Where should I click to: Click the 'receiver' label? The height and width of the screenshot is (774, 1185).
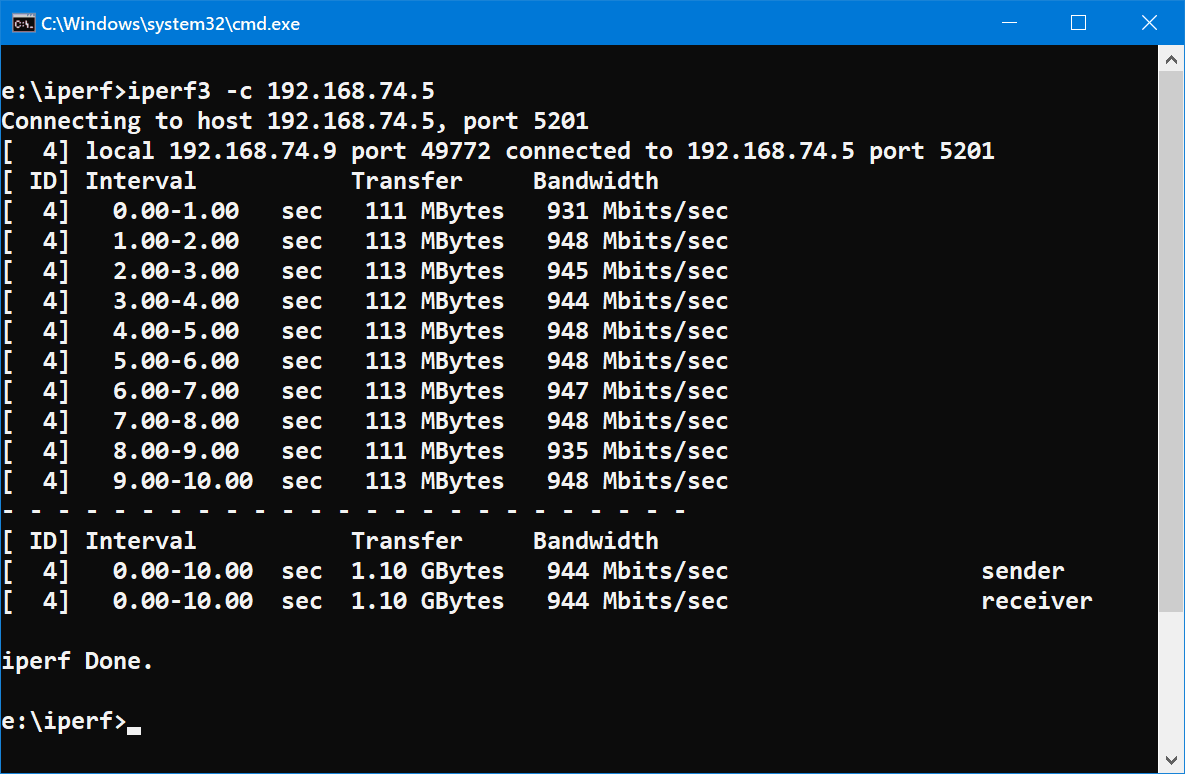point(1037,601)
